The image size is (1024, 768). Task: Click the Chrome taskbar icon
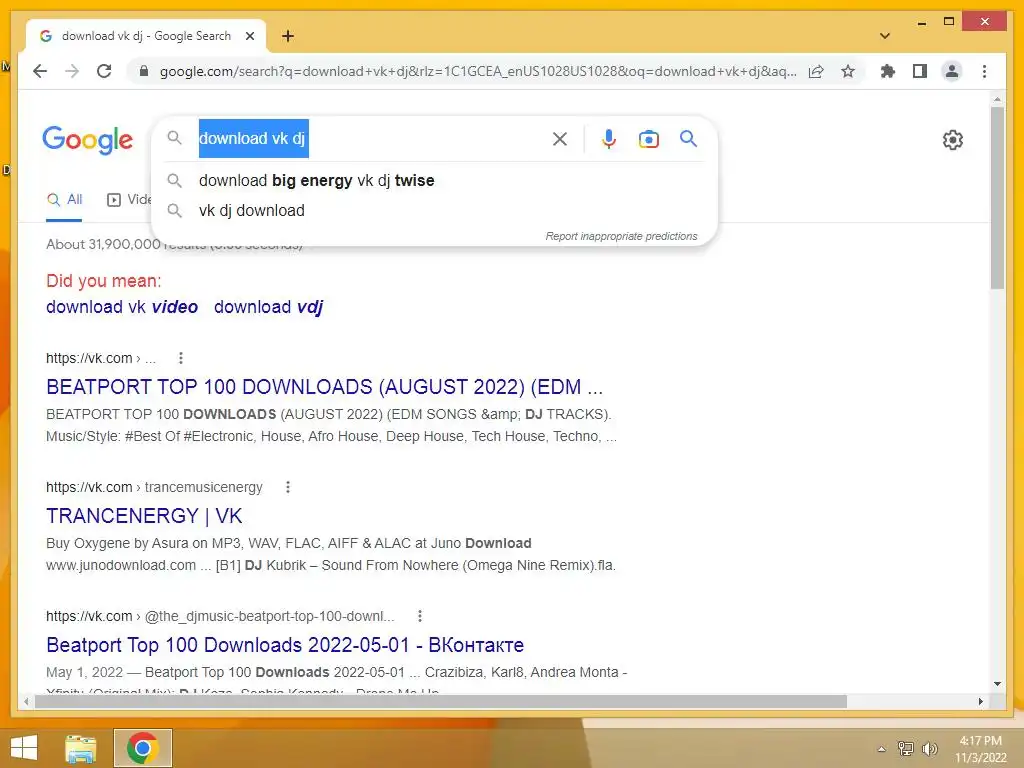coord(143,748)
